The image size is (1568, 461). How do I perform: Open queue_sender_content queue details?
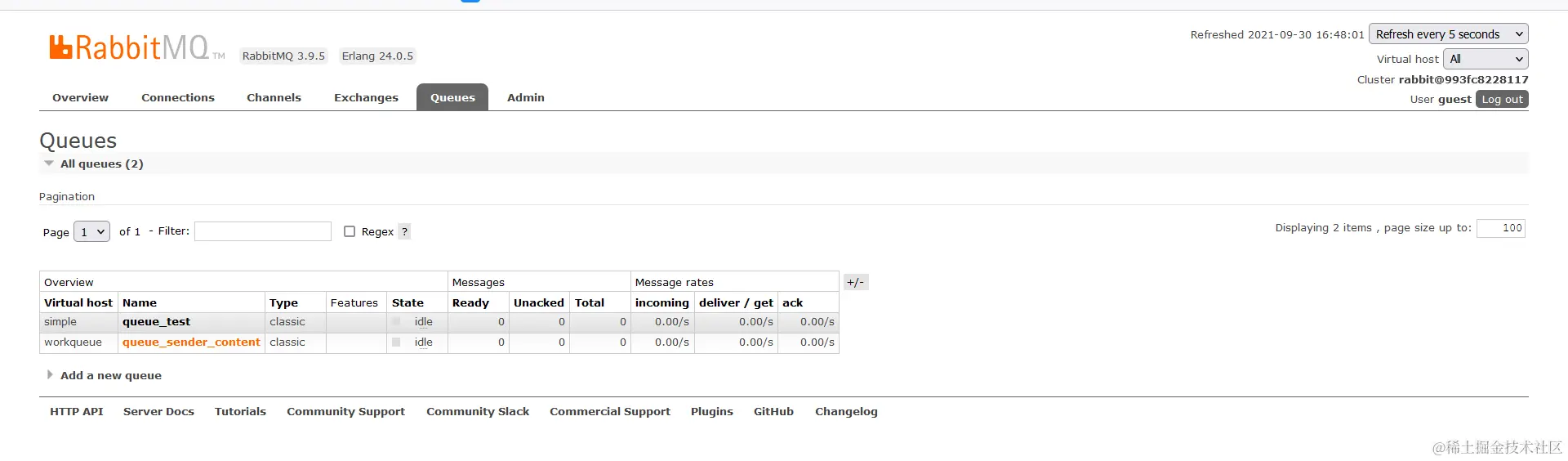tap(191, 342)
